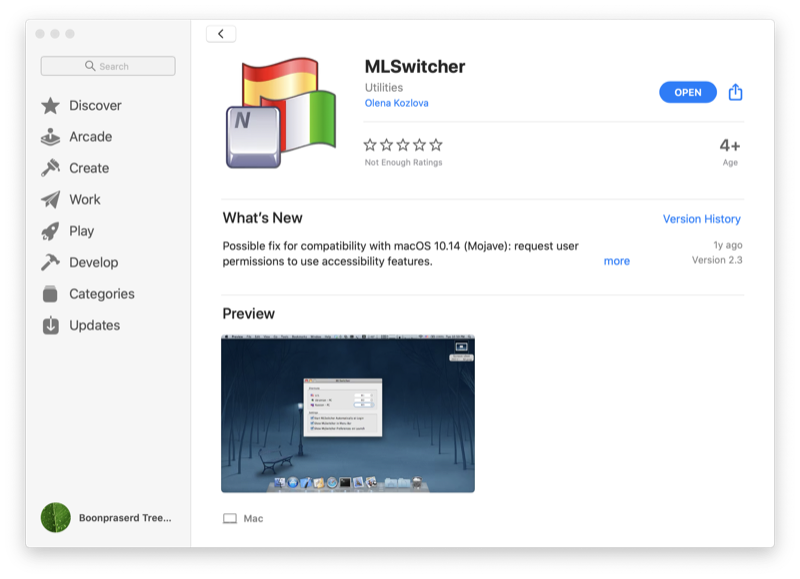Open Boonpraserd account profile
The width and height of the screenshot is (800, 579).
tap(106, 518)
